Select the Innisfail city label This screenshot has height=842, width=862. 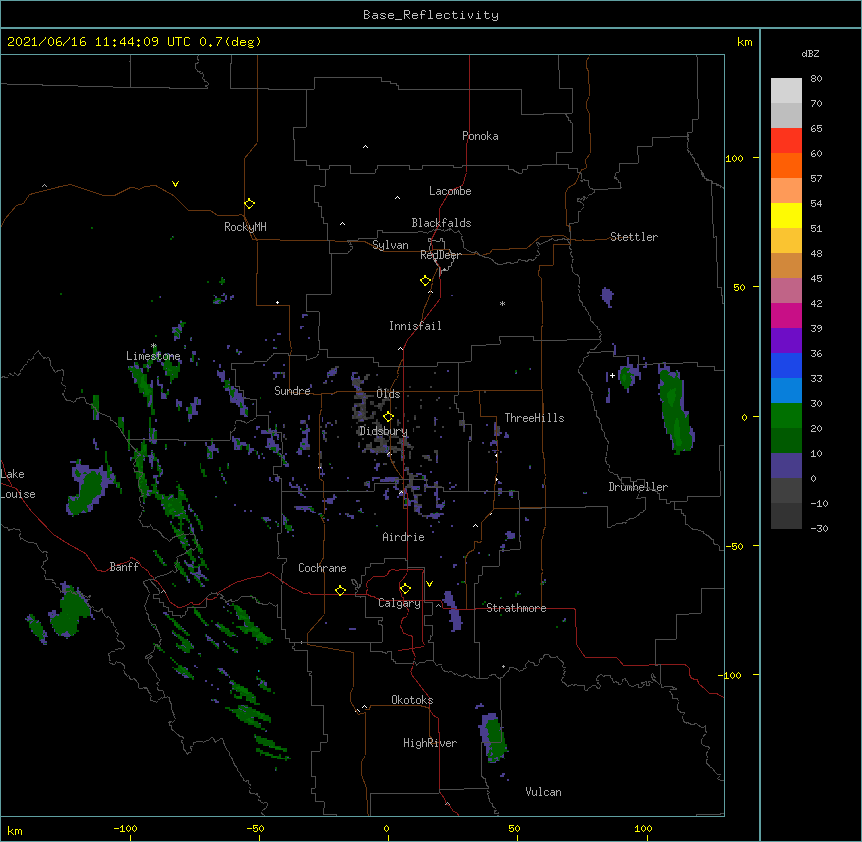415,326
